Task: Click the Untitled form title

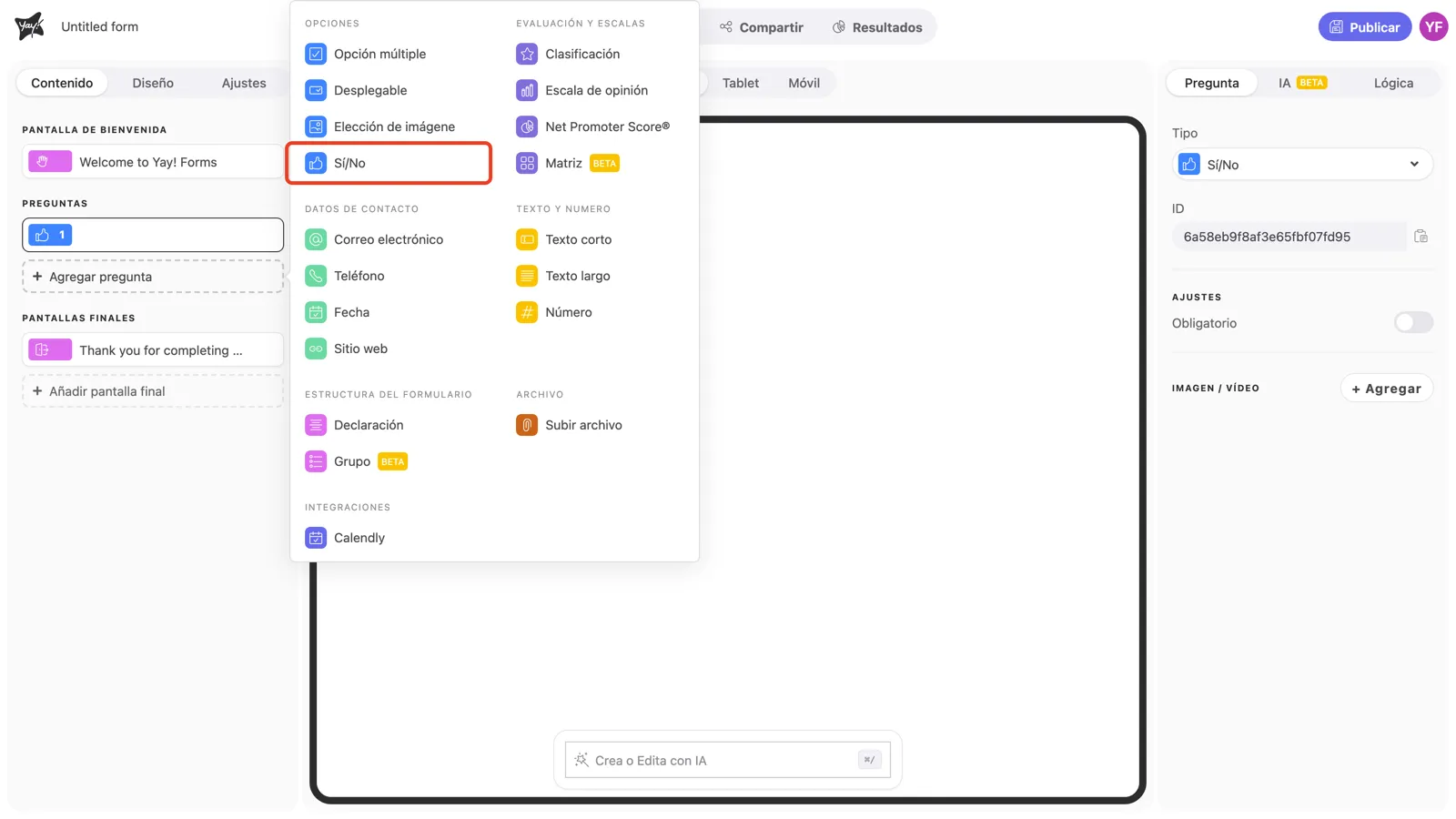Action: 100,26
